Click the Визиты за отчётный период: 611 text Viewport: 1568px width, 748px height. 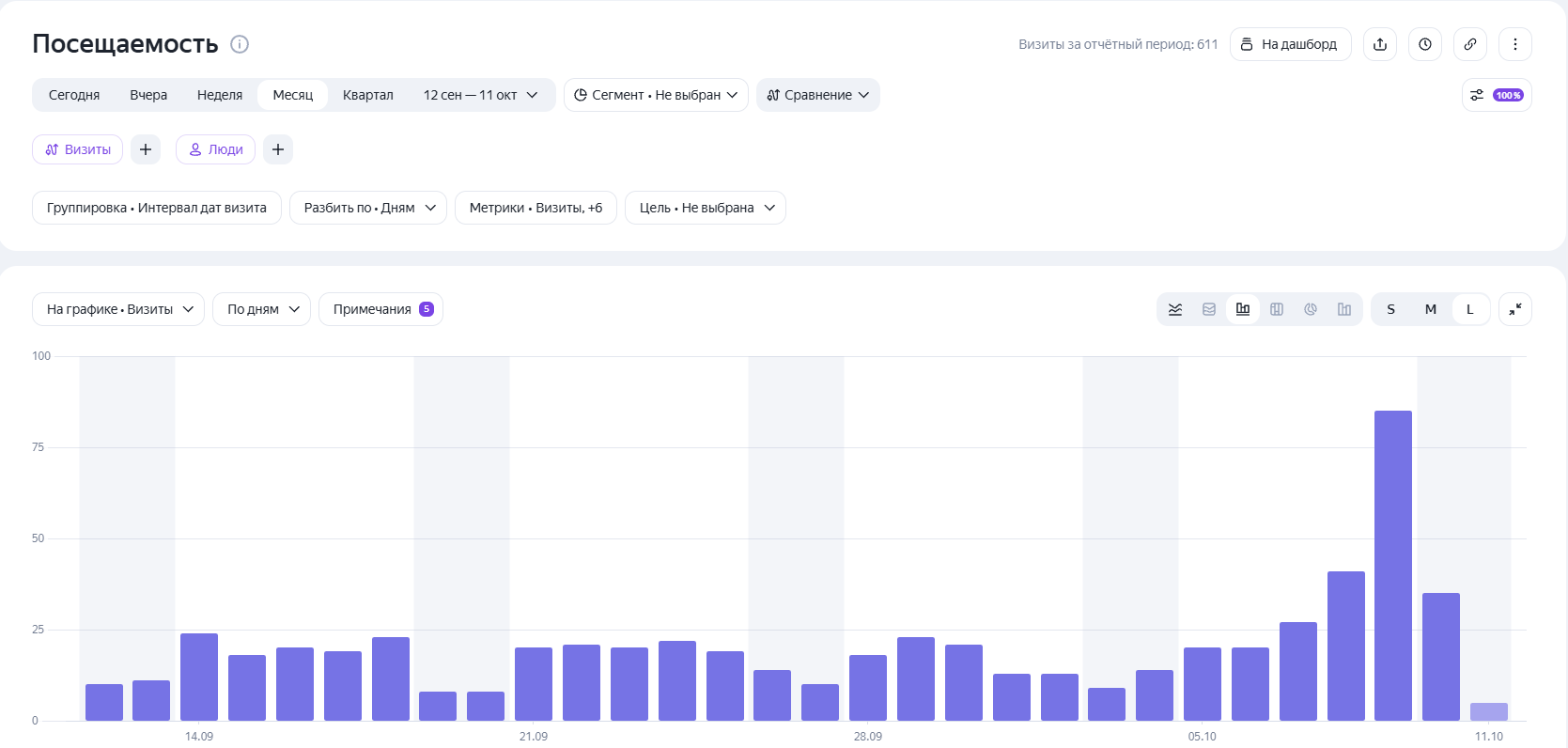click(x=1118, y=44)
